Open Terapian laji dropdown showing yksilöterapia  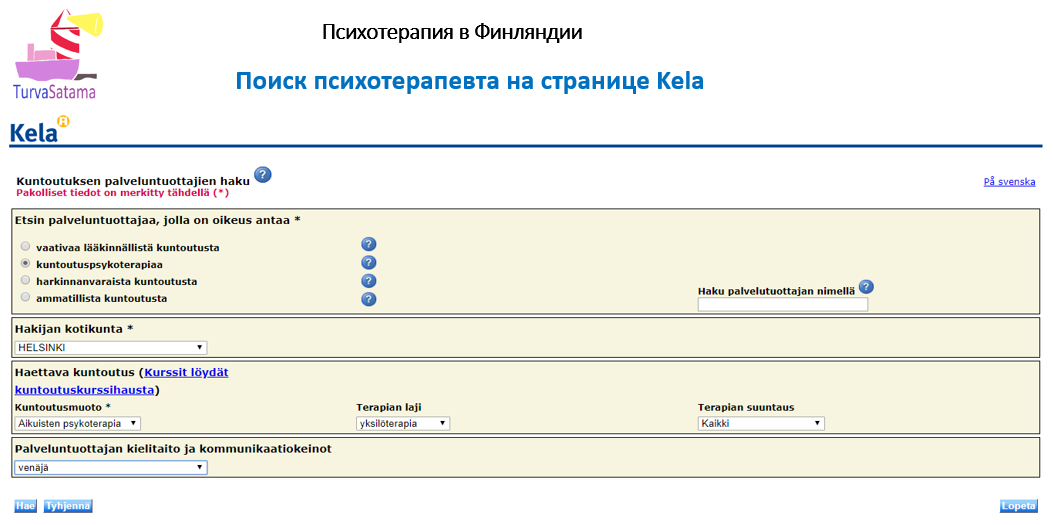pyautogui.click(x=403, y=423)
